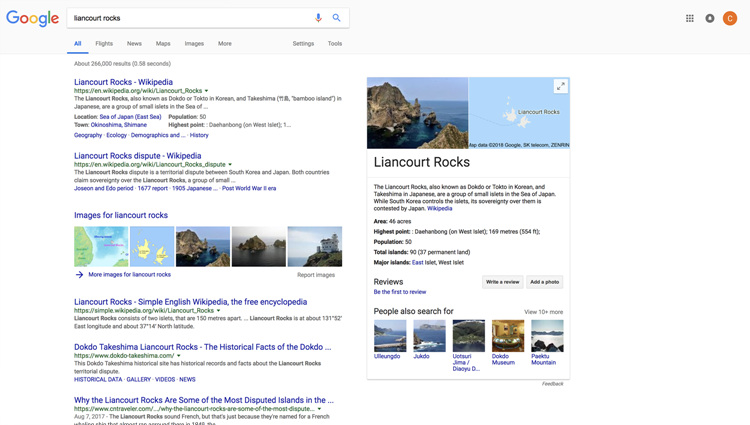Switch to the Images tab
Viewport: 750px width, 425px height.
pyautogui.click(x=194, y=44)
